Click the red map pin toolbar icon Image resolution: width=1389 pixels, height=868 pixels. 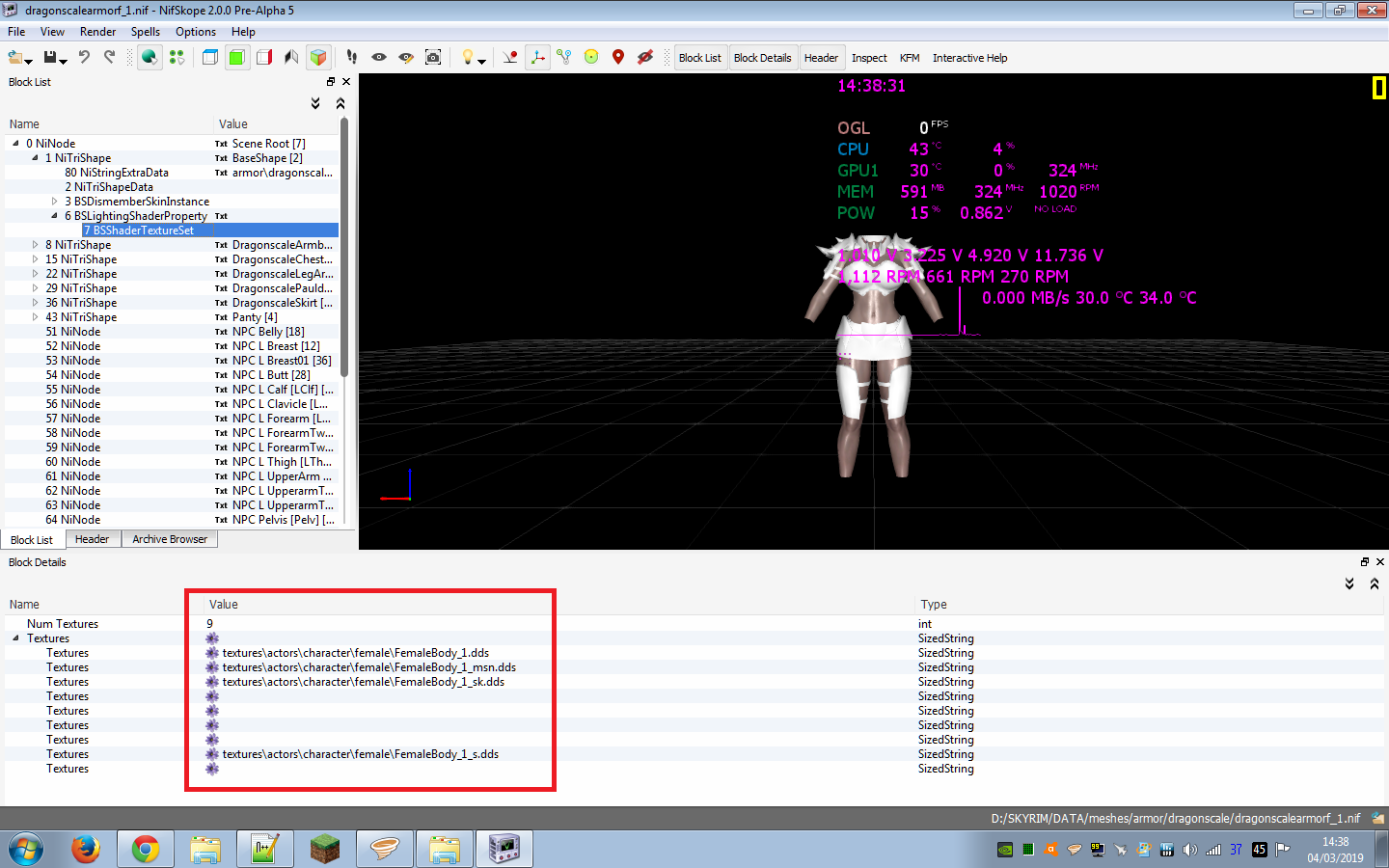point(618,58)
